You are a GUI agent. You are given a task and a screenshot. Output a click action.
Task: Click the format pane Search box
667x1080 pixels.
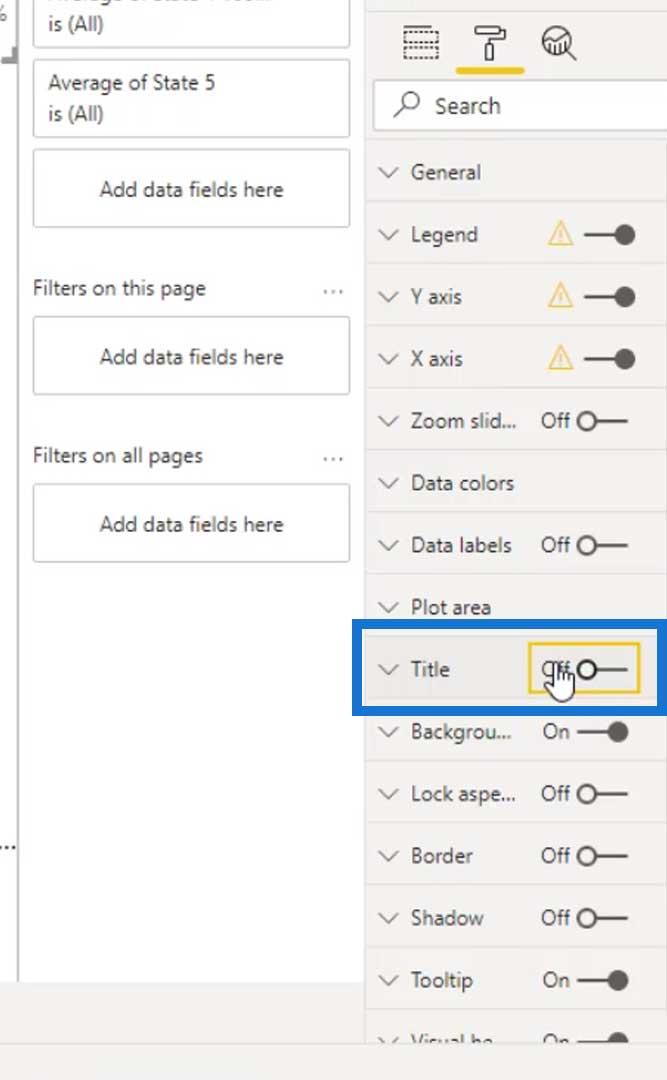tap(520, 105)
